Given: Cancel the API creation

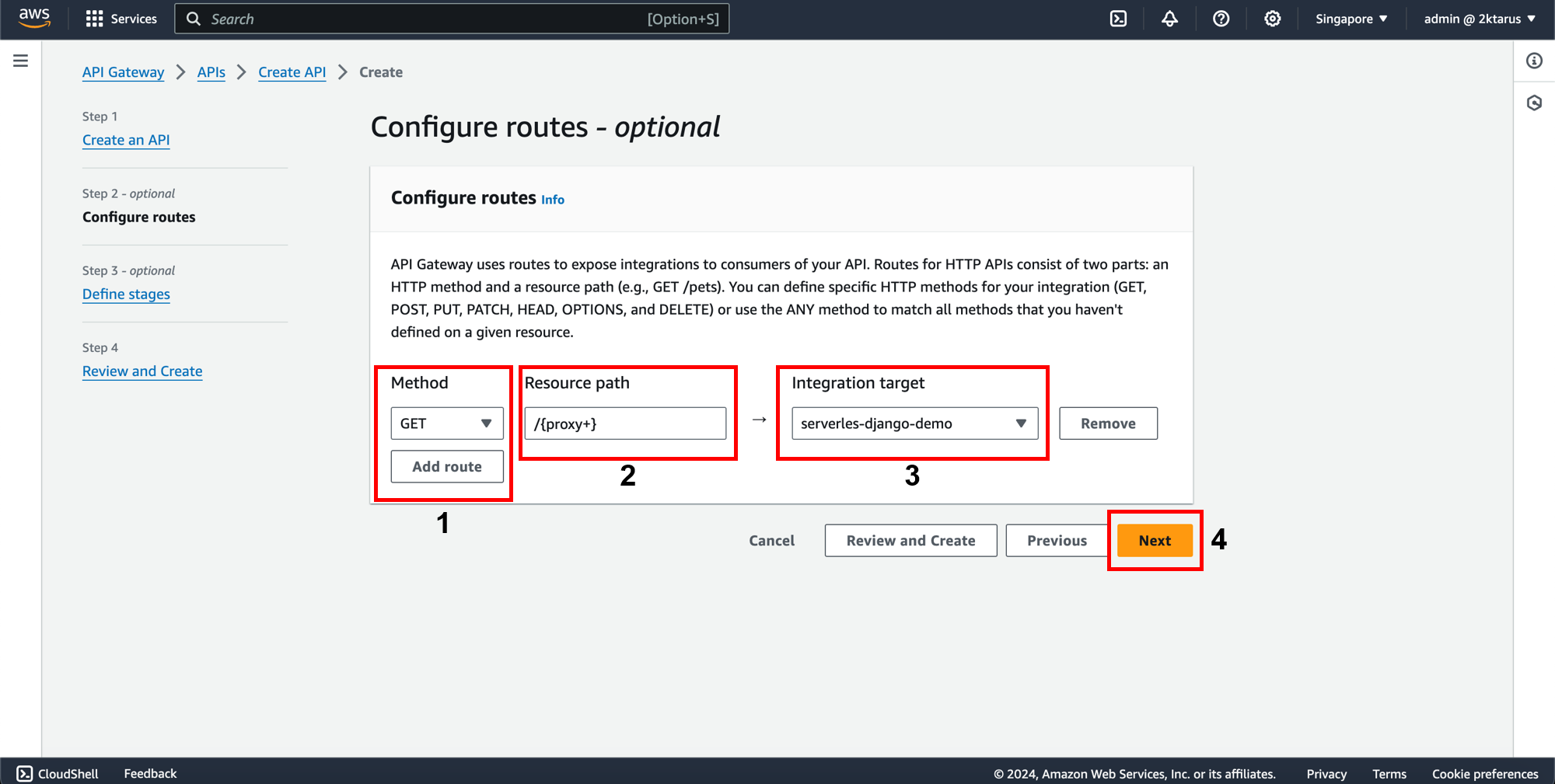Looking at the screenshot, I should 771,540.
